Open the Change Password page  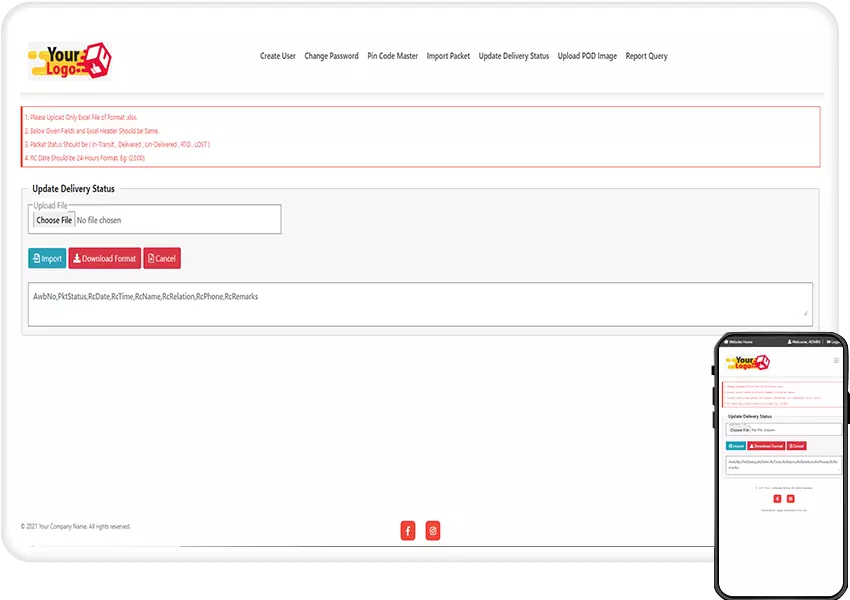(x=331, y=56)
